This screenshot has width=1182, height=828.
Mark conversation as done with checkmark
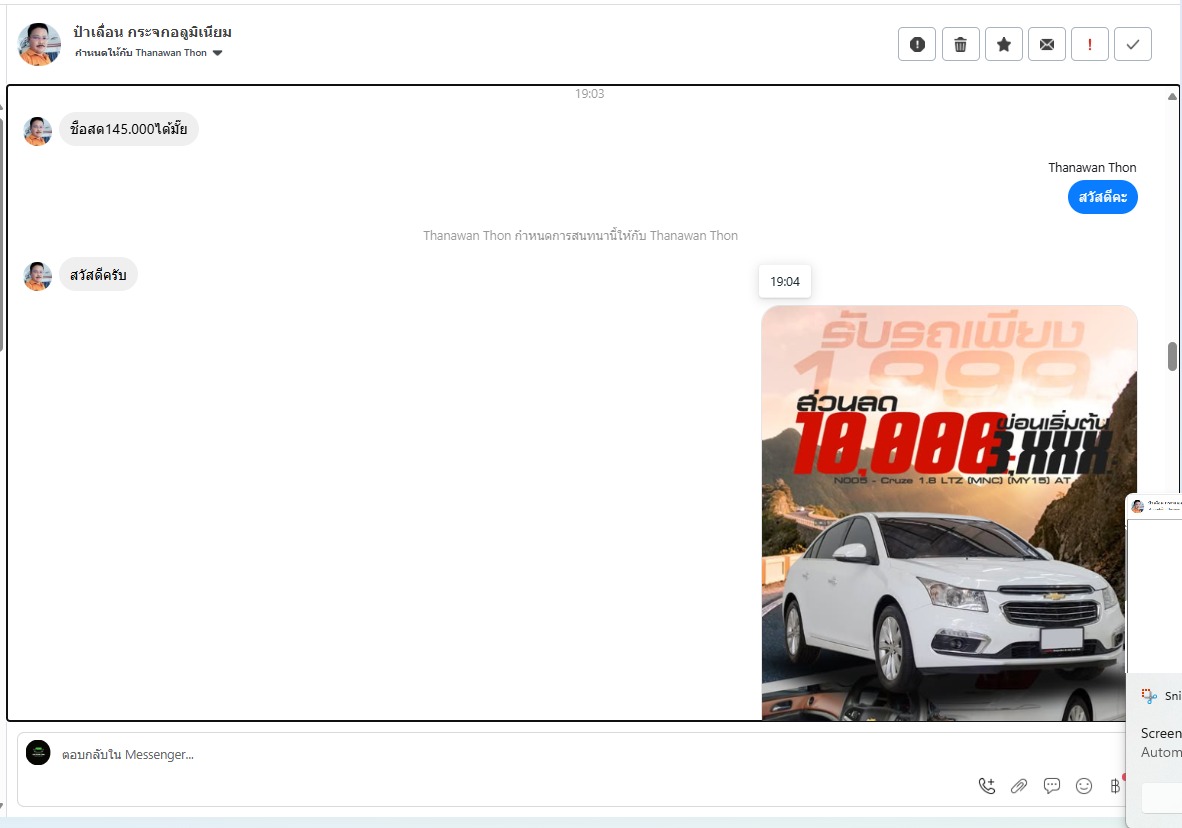pos(1132,44)
